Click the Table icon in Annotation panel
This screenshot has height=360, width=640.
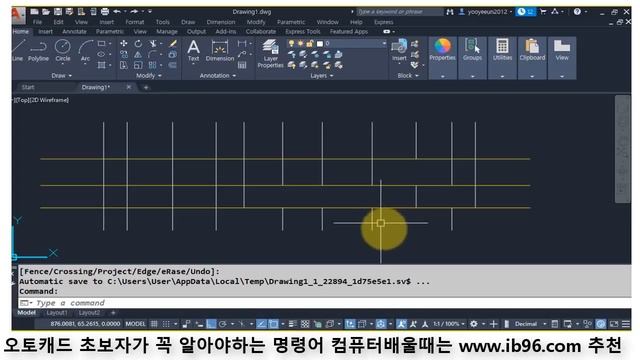pos(242,65)
